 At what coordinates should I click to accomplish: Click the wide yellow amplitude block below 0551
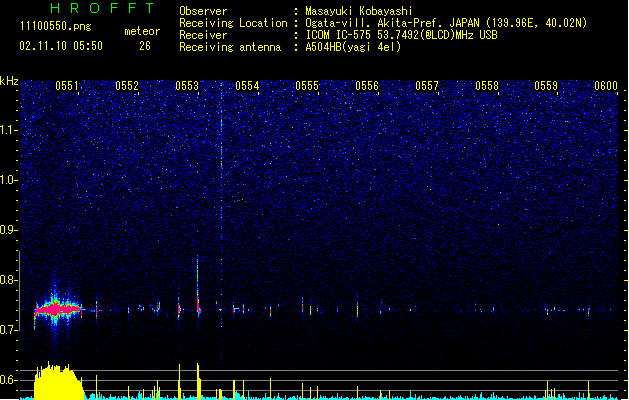pyautogui.click(x=59, y=381)
